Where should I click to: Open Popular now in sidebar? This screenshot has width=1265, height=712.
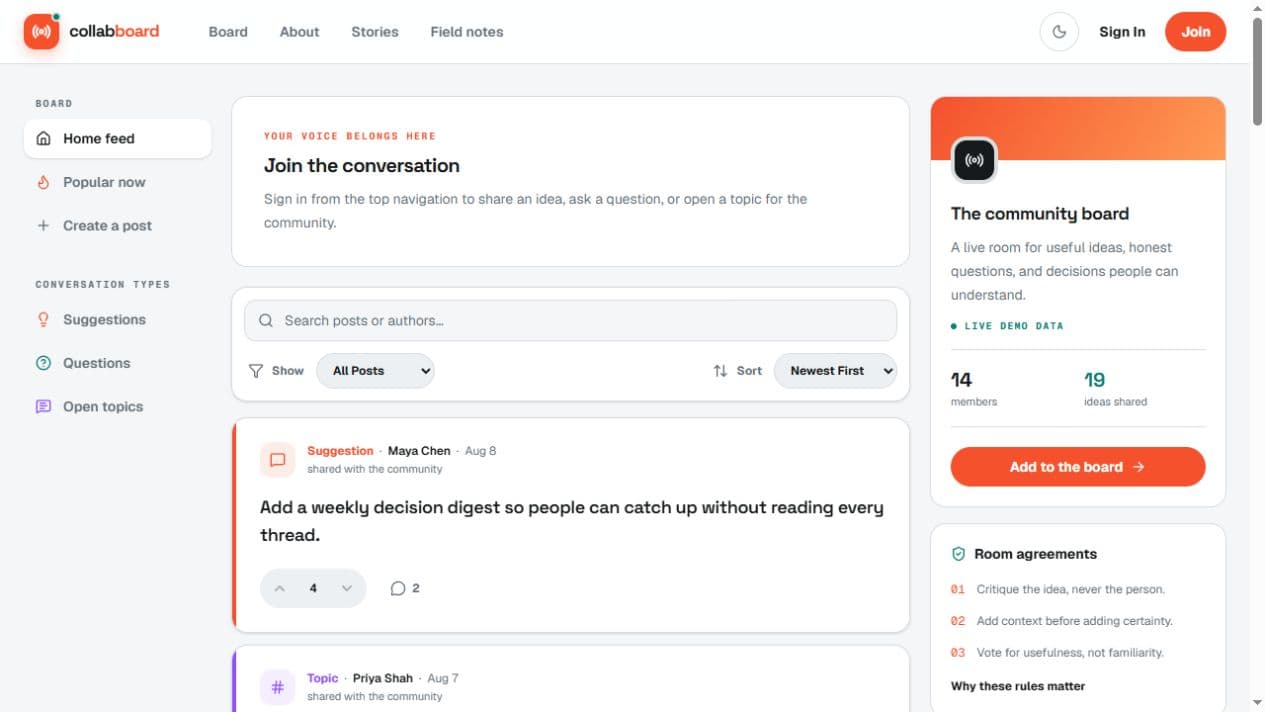click(x=118, y=182)
